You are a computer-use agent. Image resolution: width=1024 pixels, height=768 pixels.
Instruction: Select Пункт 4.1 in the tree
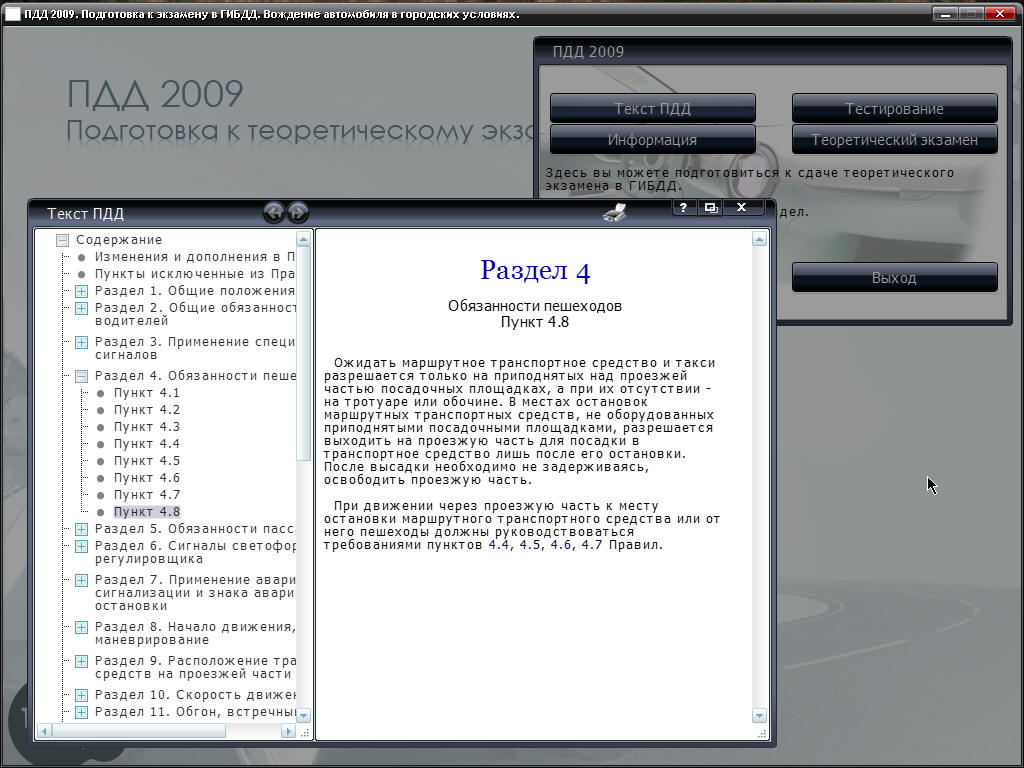pos(146,392)
